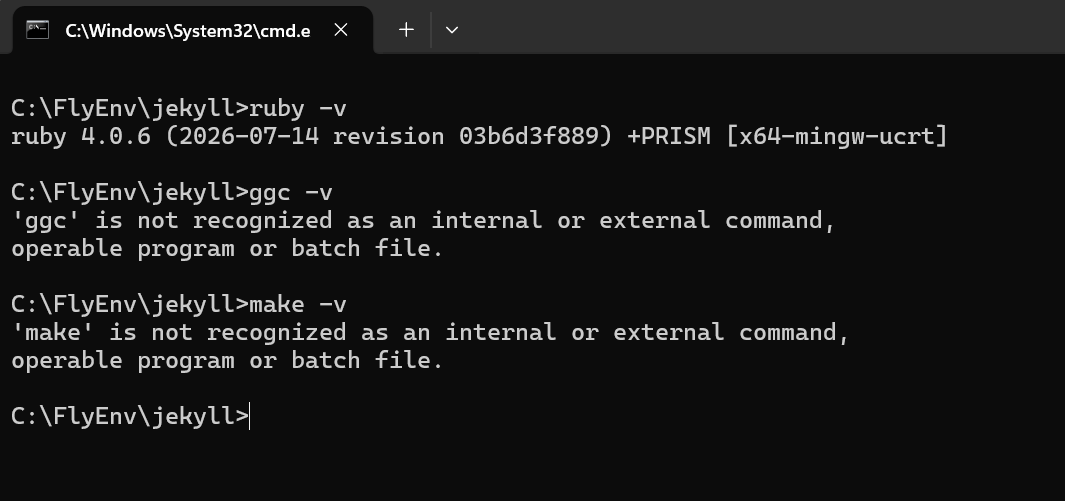Viewport: 1065px width, 501px height.
Task: Click the [x64-mingw-ucrt] platform text
Action: click(836, 136)
